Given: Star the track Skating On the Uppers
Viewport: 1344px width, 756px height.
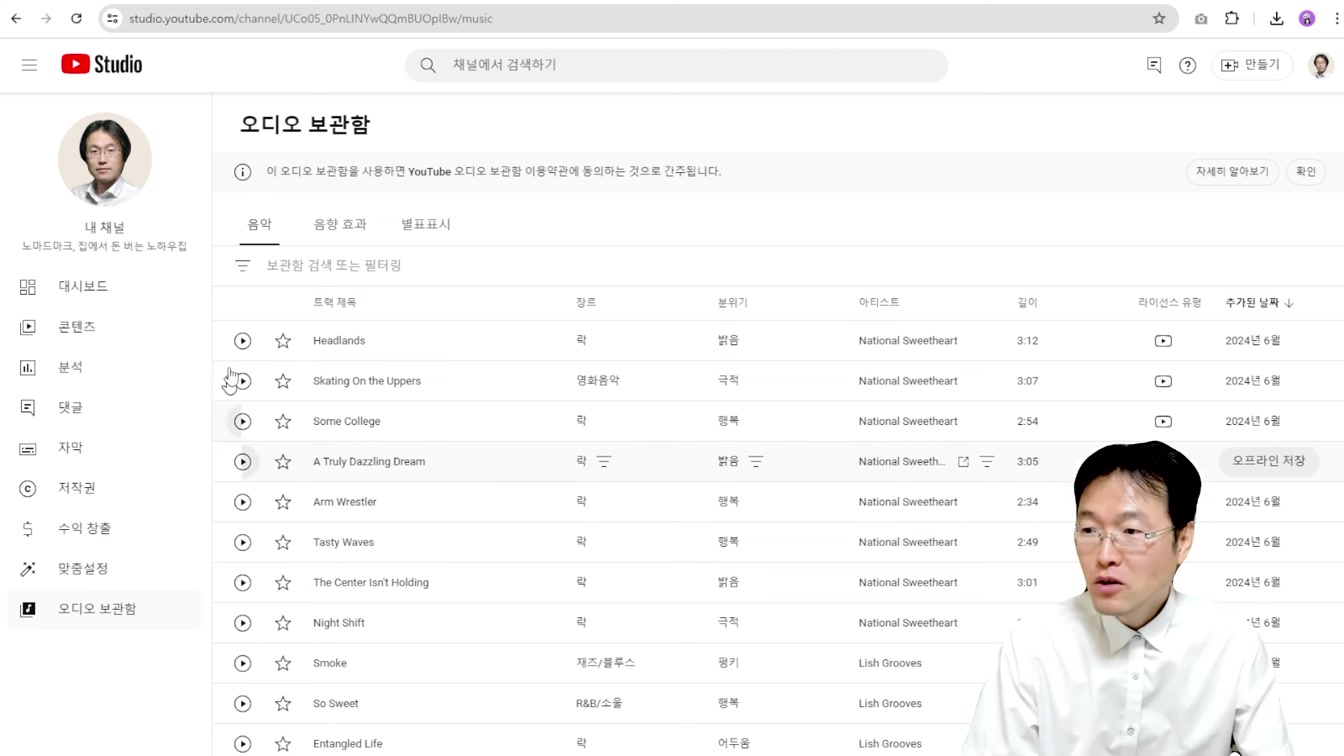Looking at the screenshot, I should point(283,381).
